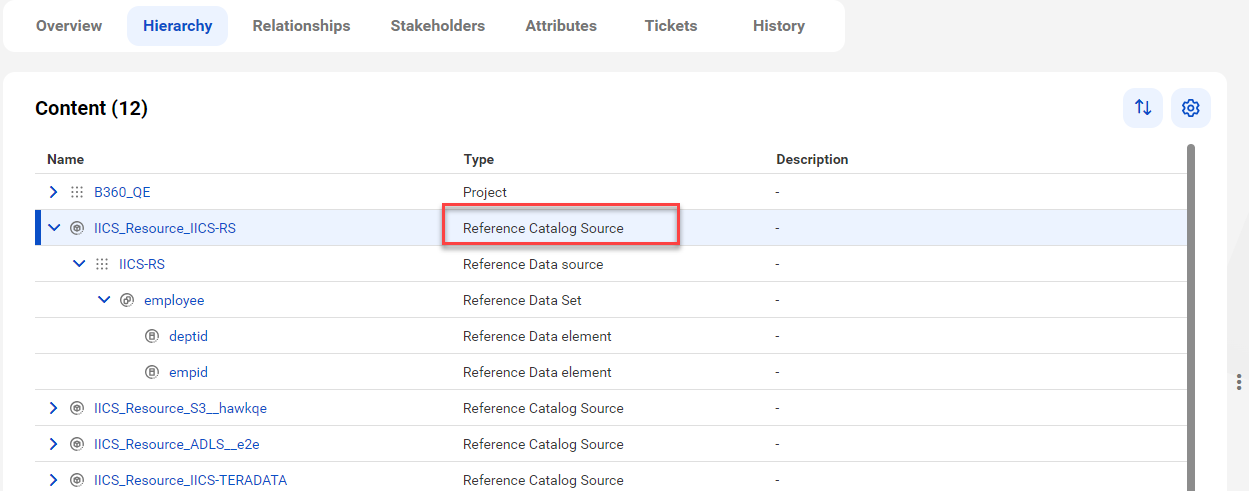Click the catalog icon beside IICS_Resource_IICS-RS
This screenshot has height=491, width=1249.
click(x=77, y=228)
